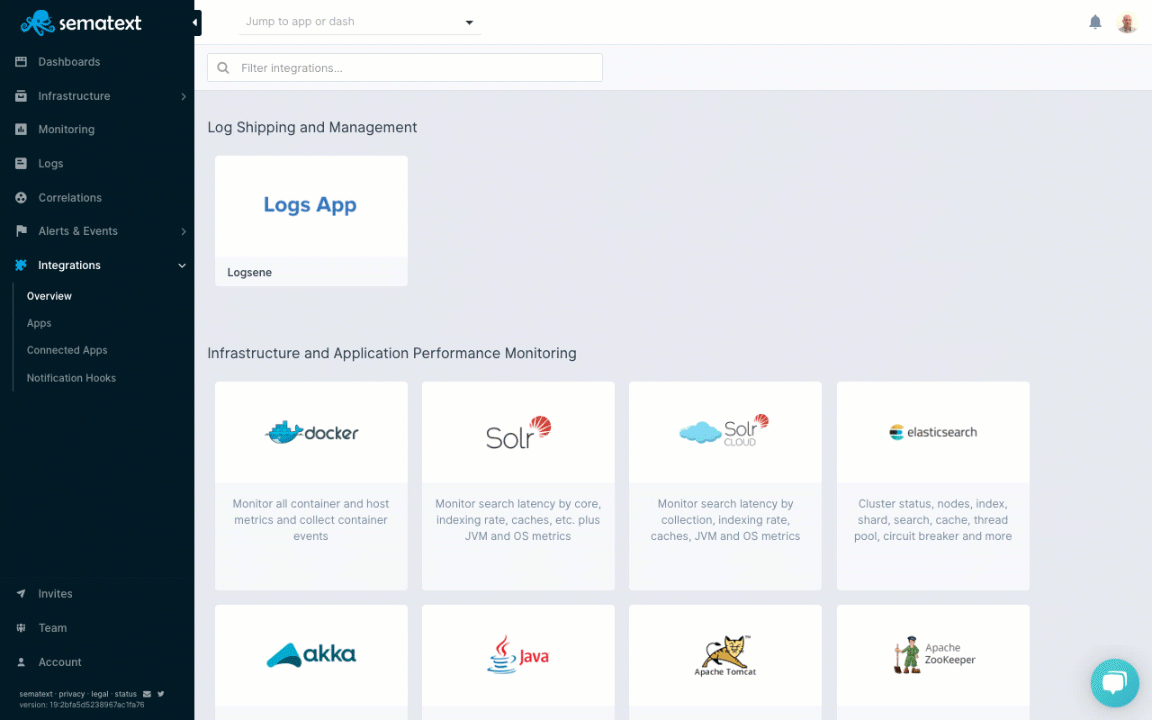This screenshot has height=720, width=1152.
Task: Focus the Filter integrations search field
Action: tap(405, 68)
